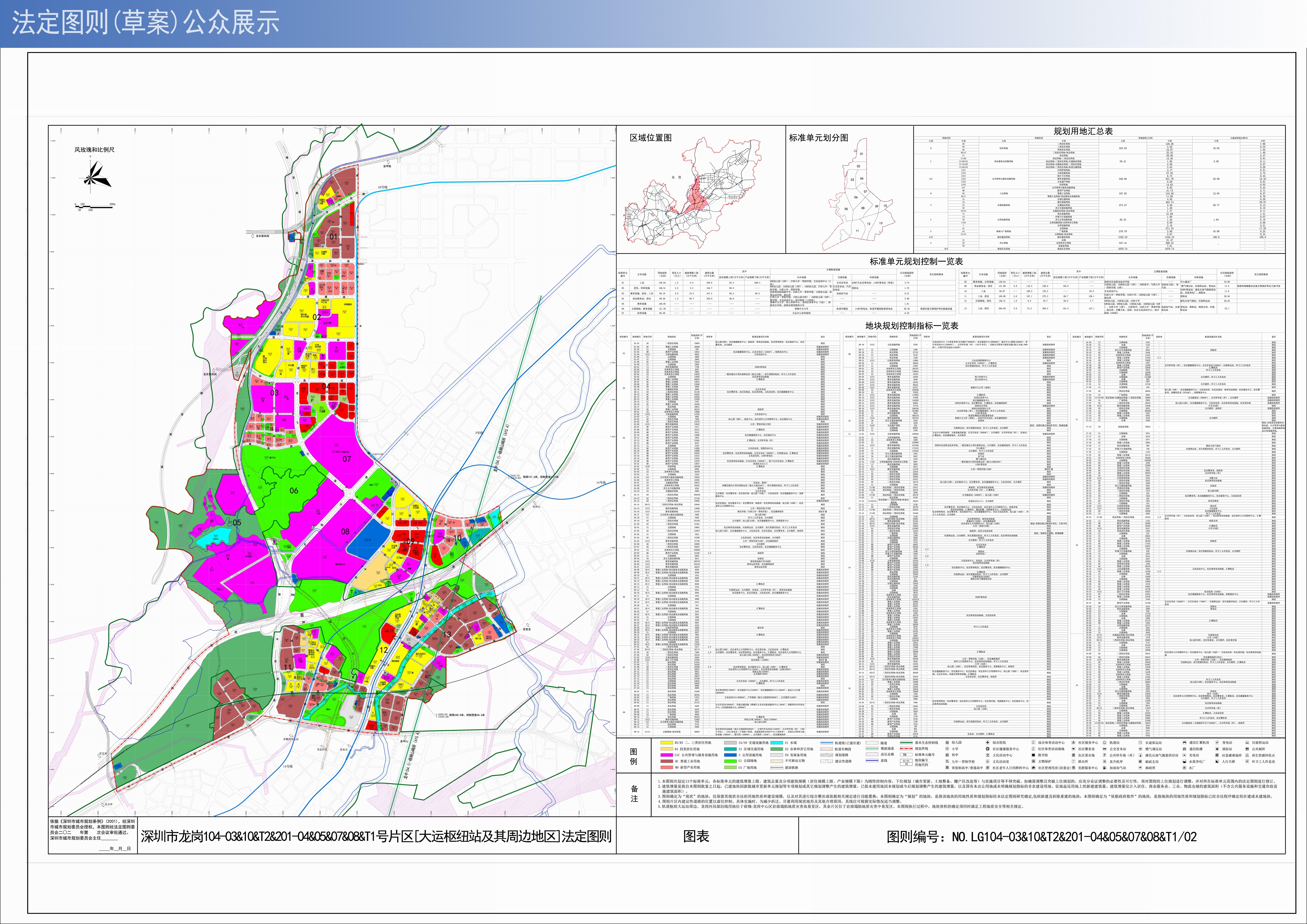Screen dimensions: 1307x924
Task: Click the planning boundary (规划界线) line sample
Action: click(906, 749)
